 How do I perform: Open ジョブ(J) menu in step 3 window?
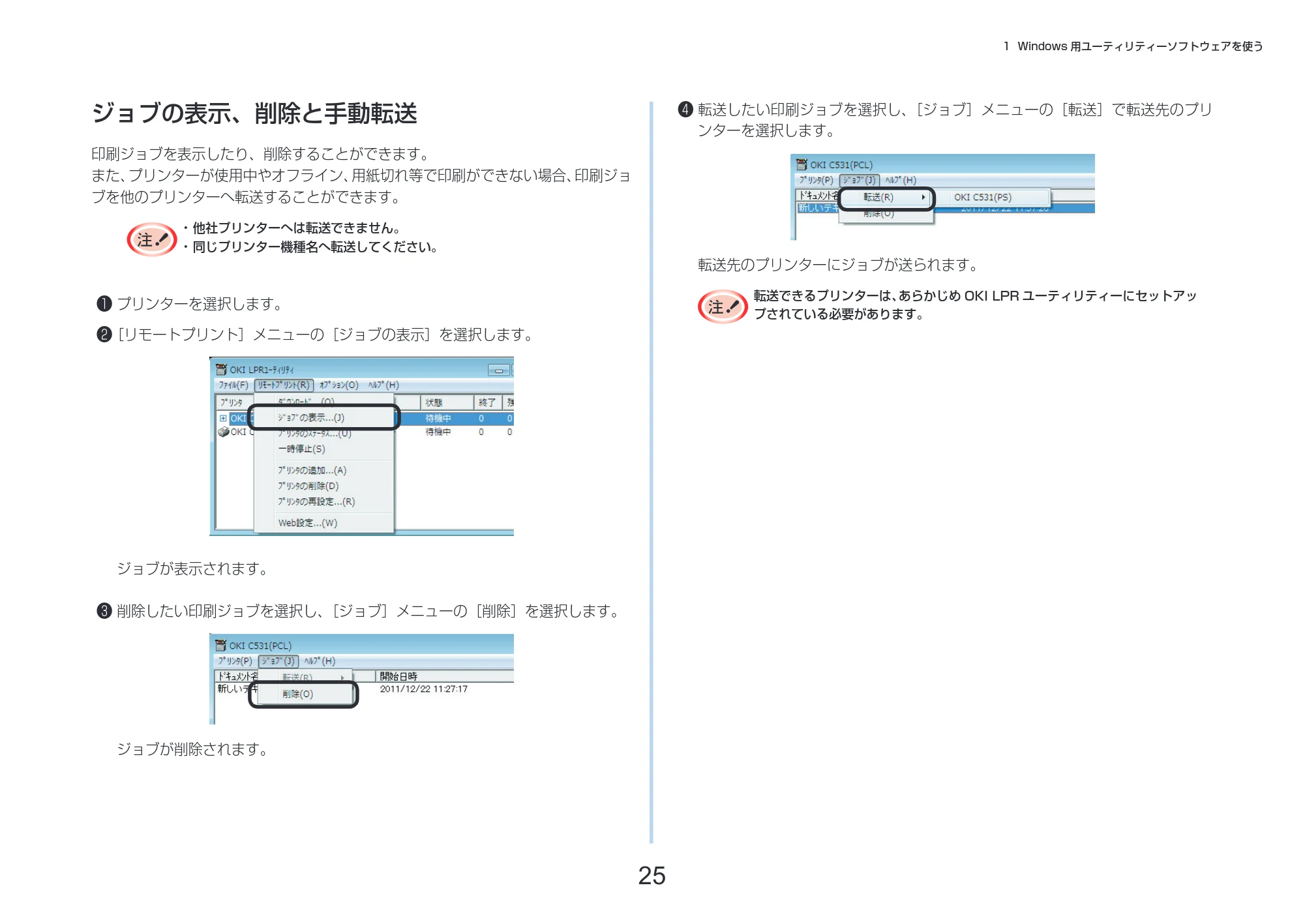[278, 661]
